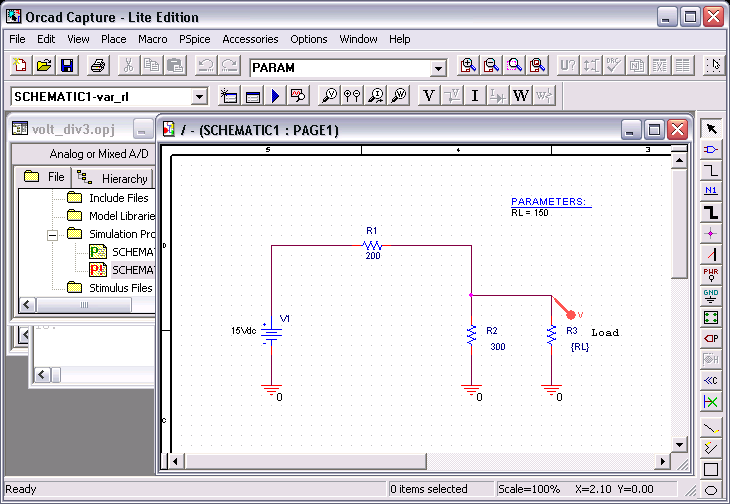Screen dimensions: 730x504
Task: Click schematic vertical scrollbar down arrow
Action: (679, 445)
